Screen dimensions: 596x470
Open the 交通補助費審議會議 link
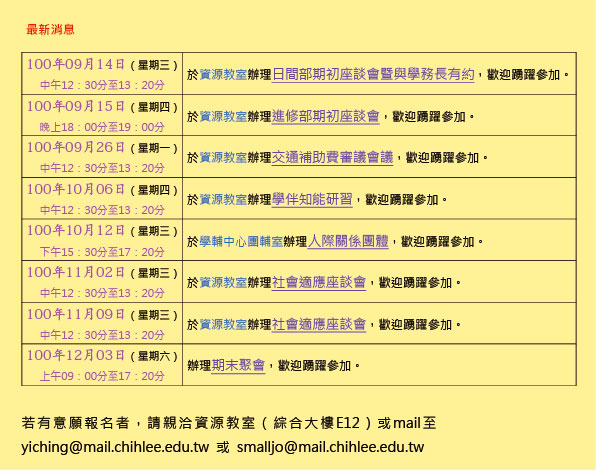[333, 157]
